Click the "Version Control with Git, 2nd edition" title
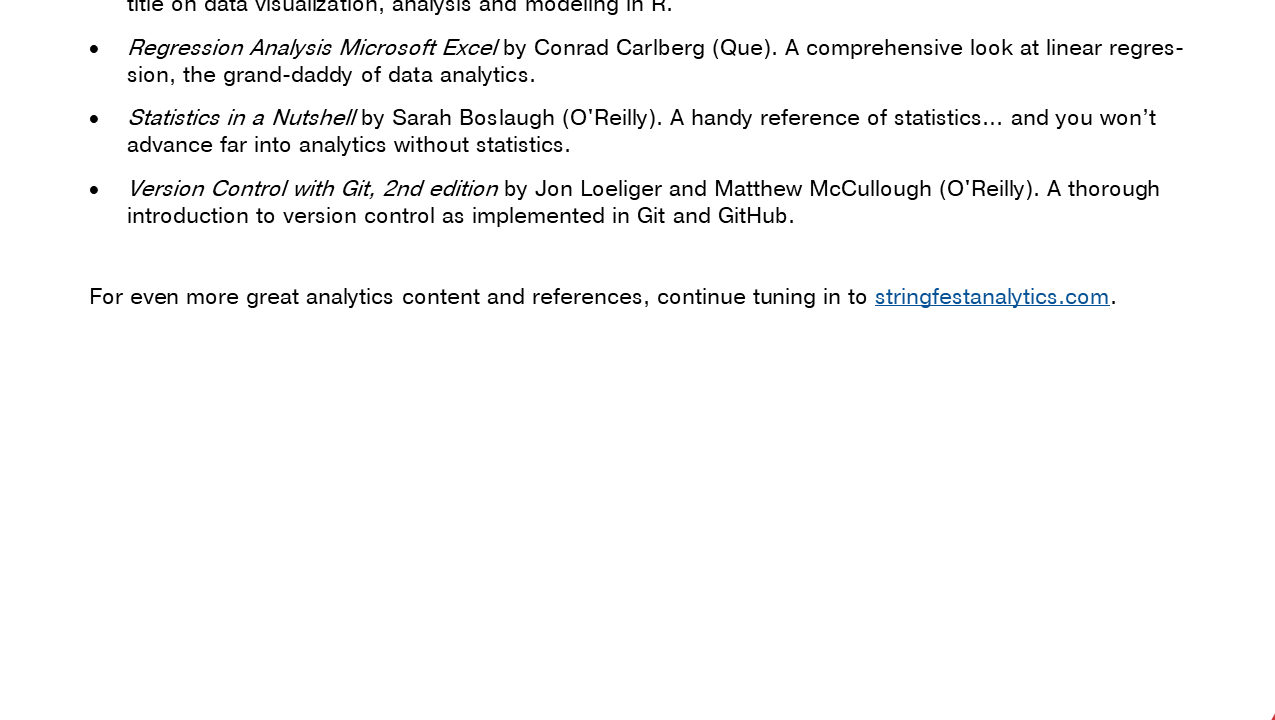The width and height of the screenshot is (1275, 720). click(312, 189)
